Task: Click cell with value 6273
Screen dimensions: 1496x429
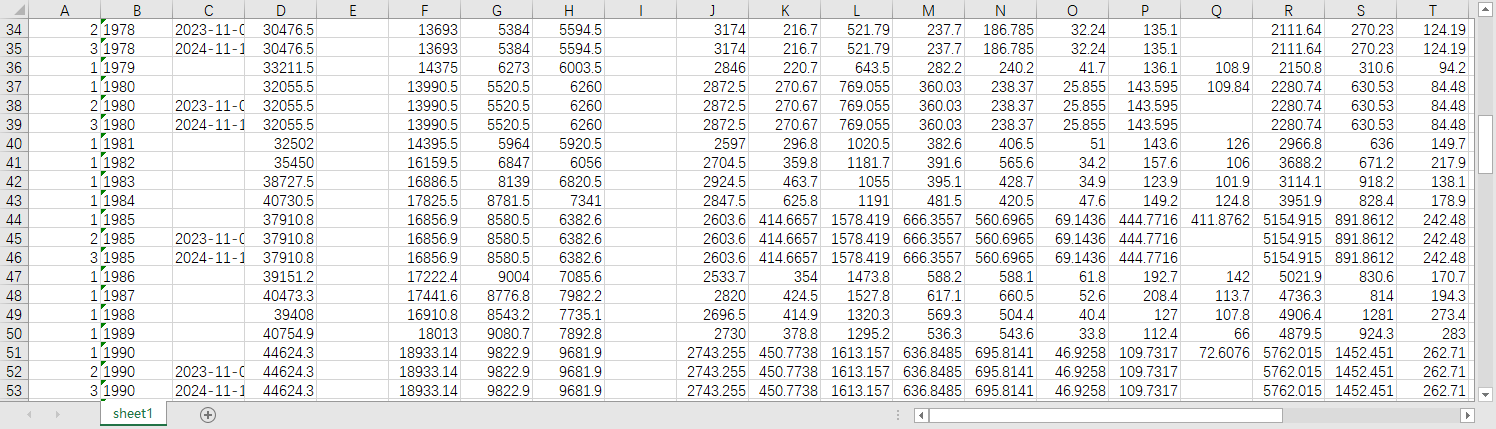Action: 497,68
